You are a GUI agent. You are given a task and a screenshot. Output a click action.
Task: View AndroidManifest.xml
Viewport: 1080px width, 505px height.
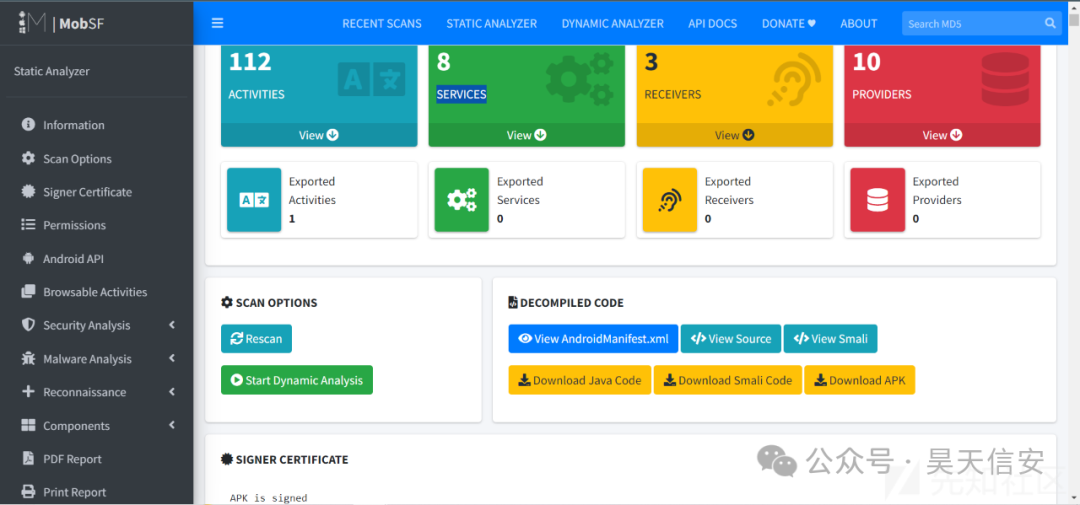coord(593,338)
